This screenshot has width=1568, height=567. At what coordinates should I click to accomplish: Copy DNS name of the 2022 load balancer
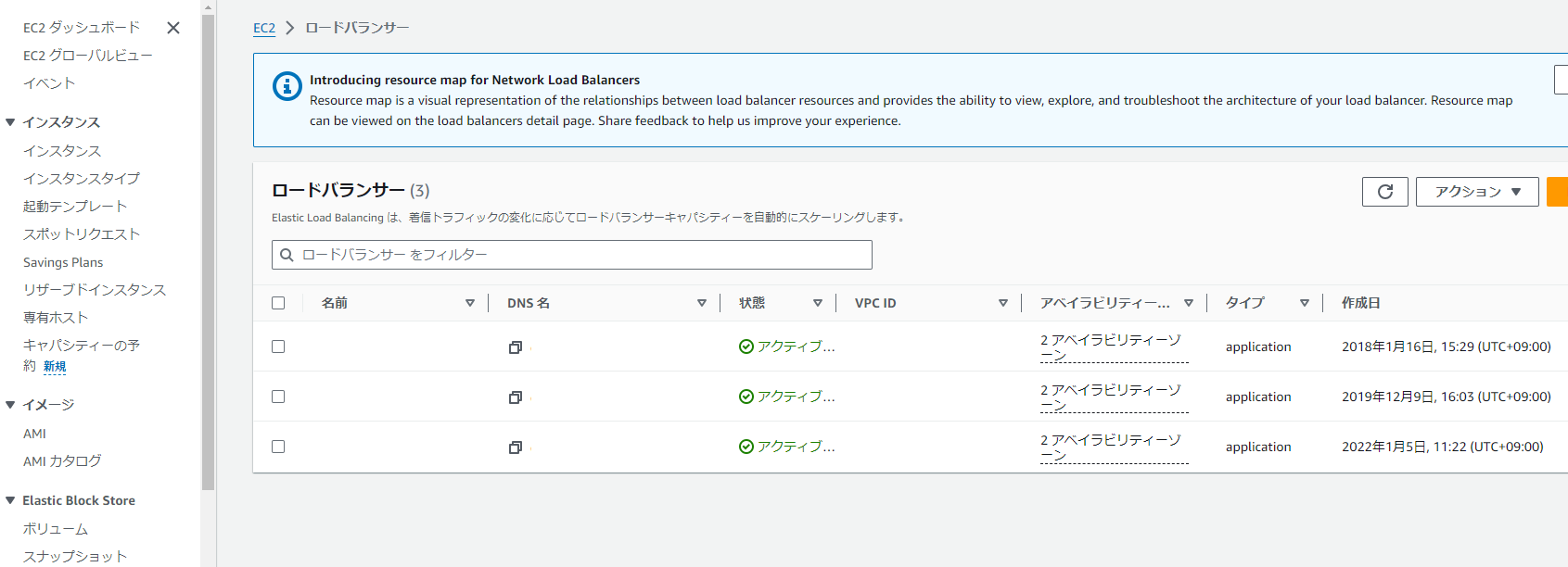coord(516,447)
